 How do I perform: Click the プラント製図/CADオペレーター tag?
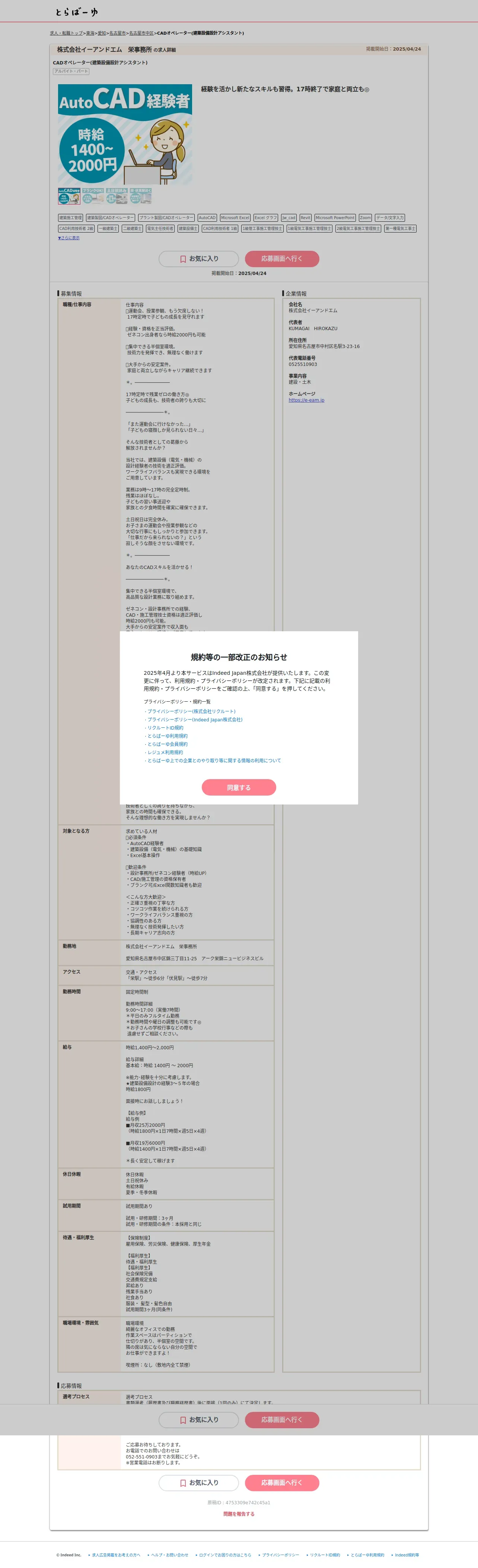pyautogui.click(x=166, y=217)
